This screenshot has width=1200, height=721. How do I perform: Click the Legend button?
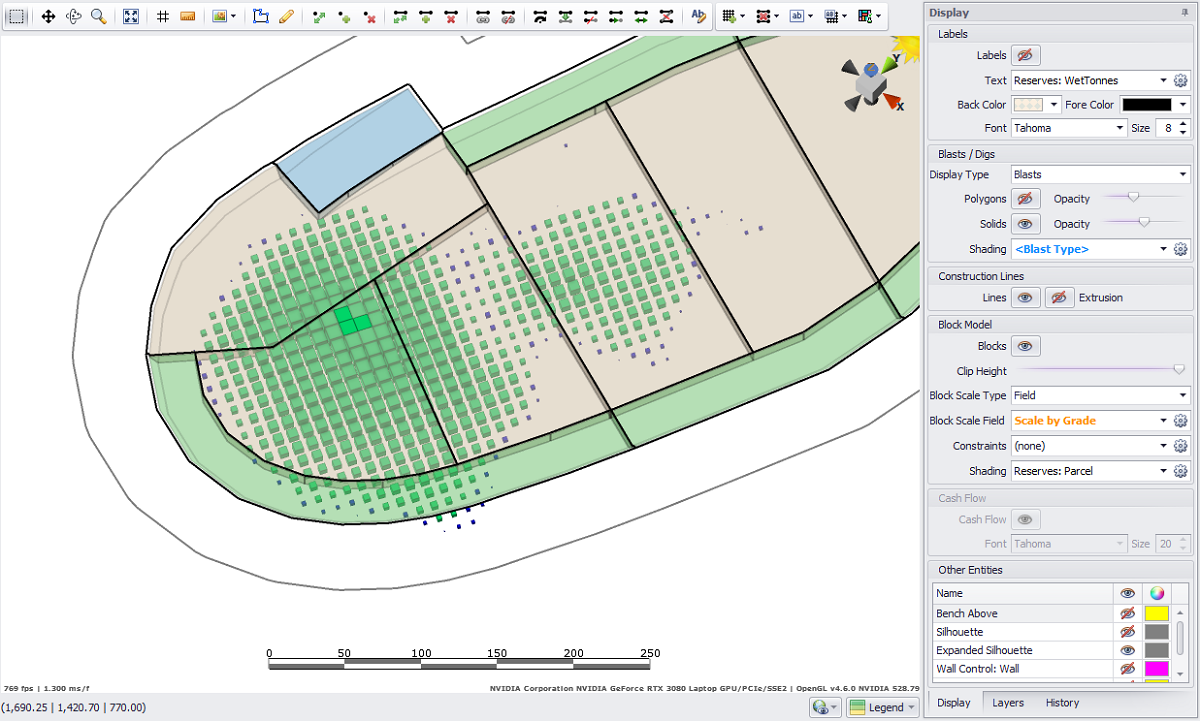pos(883,707)
